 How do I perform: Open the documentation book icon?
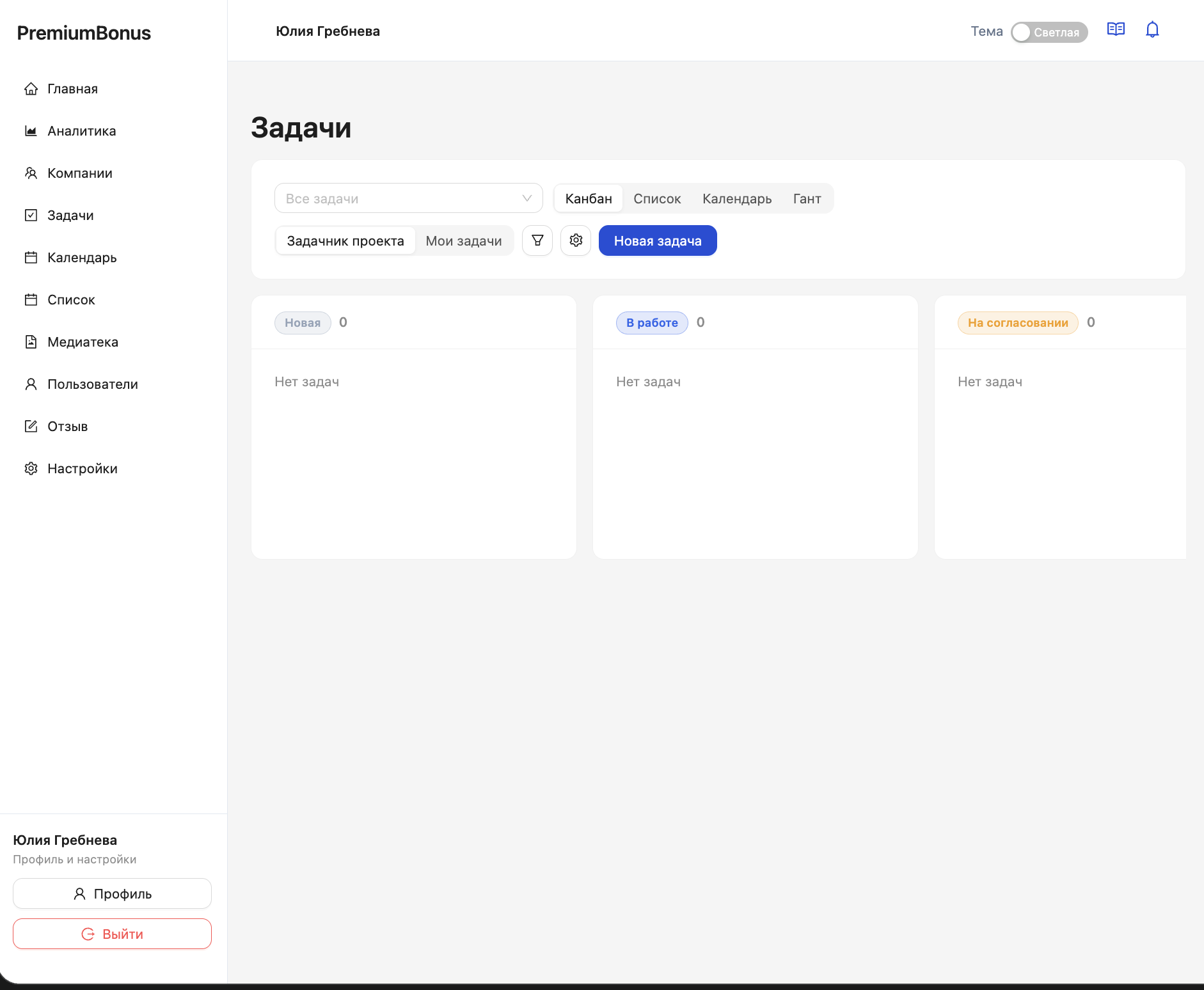coord(1116,30)
